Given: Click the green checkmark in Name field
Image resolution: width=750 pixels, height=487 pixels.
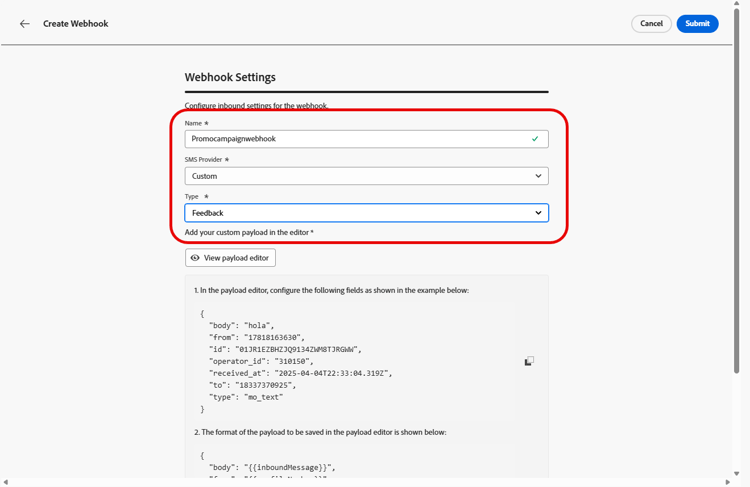Looking at the screenshot, I should 535,139.
